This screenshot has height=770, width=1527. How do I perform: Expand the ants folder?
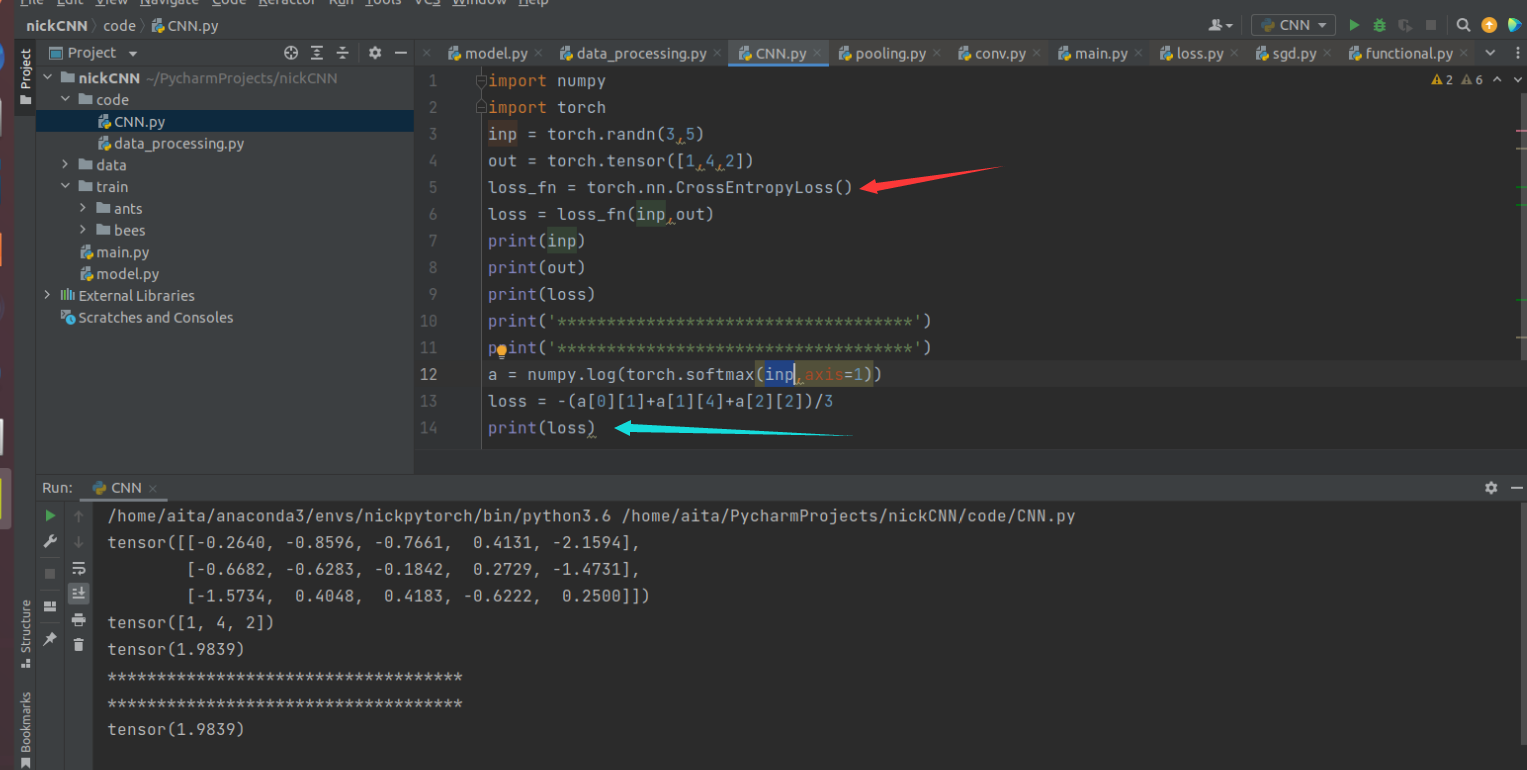(x=83, y=208)
